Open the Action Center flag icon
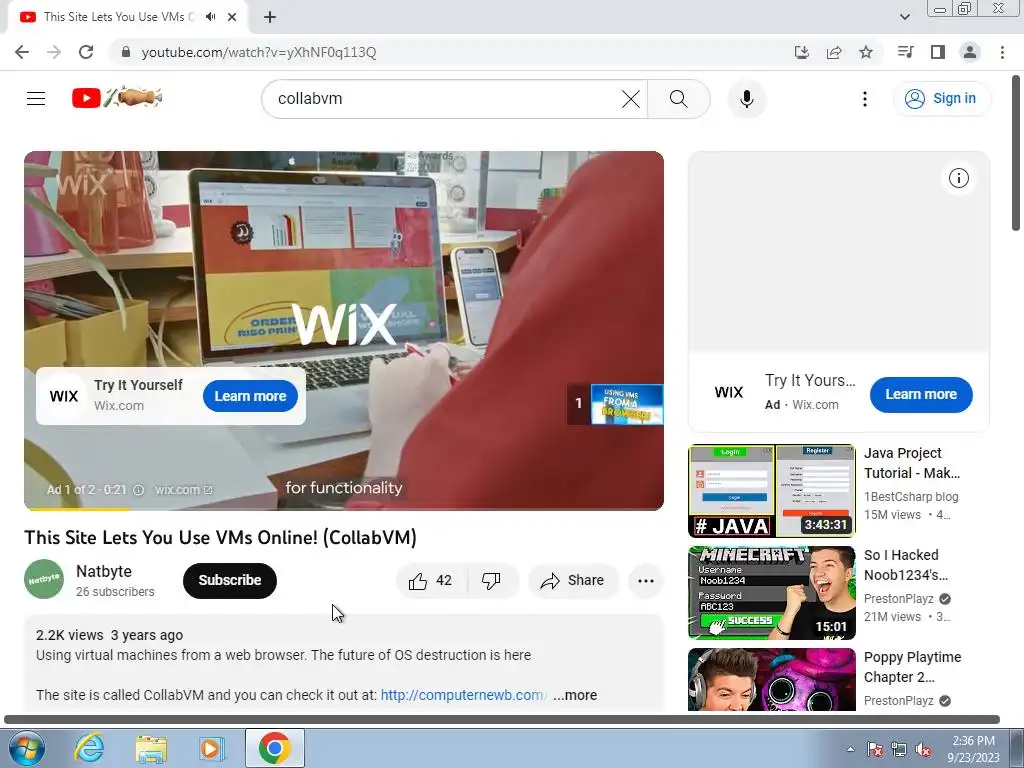Image resolution: width=1024 pixels, height=768 pixels. click(x=874, y=750)
